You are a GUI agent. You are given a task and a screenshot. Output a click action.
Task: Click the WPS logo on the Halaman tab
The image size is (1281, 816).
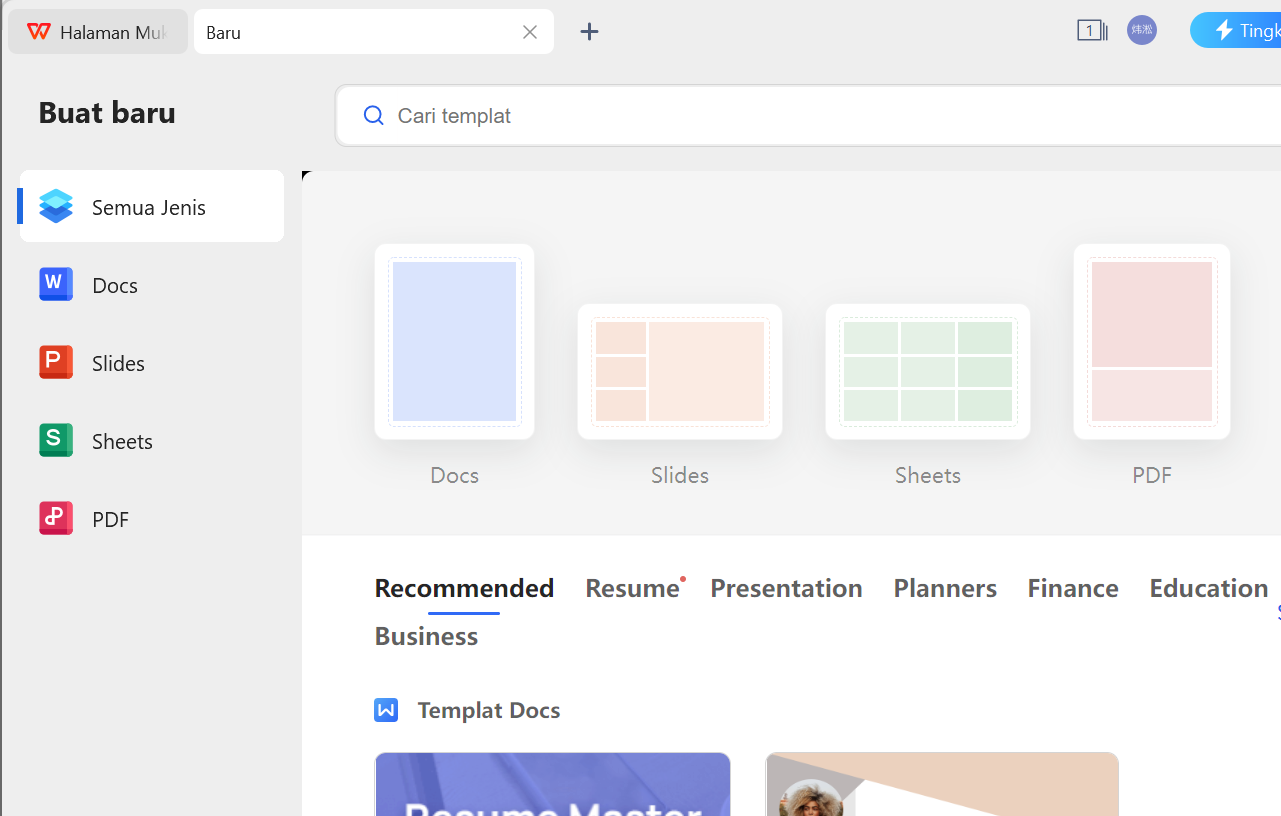(39, 32)
